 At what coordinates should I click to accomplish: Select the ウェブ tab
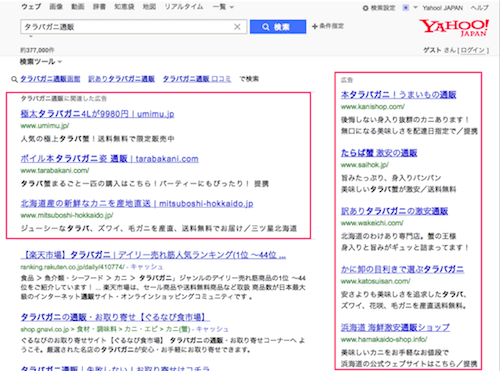pos(31,7)
